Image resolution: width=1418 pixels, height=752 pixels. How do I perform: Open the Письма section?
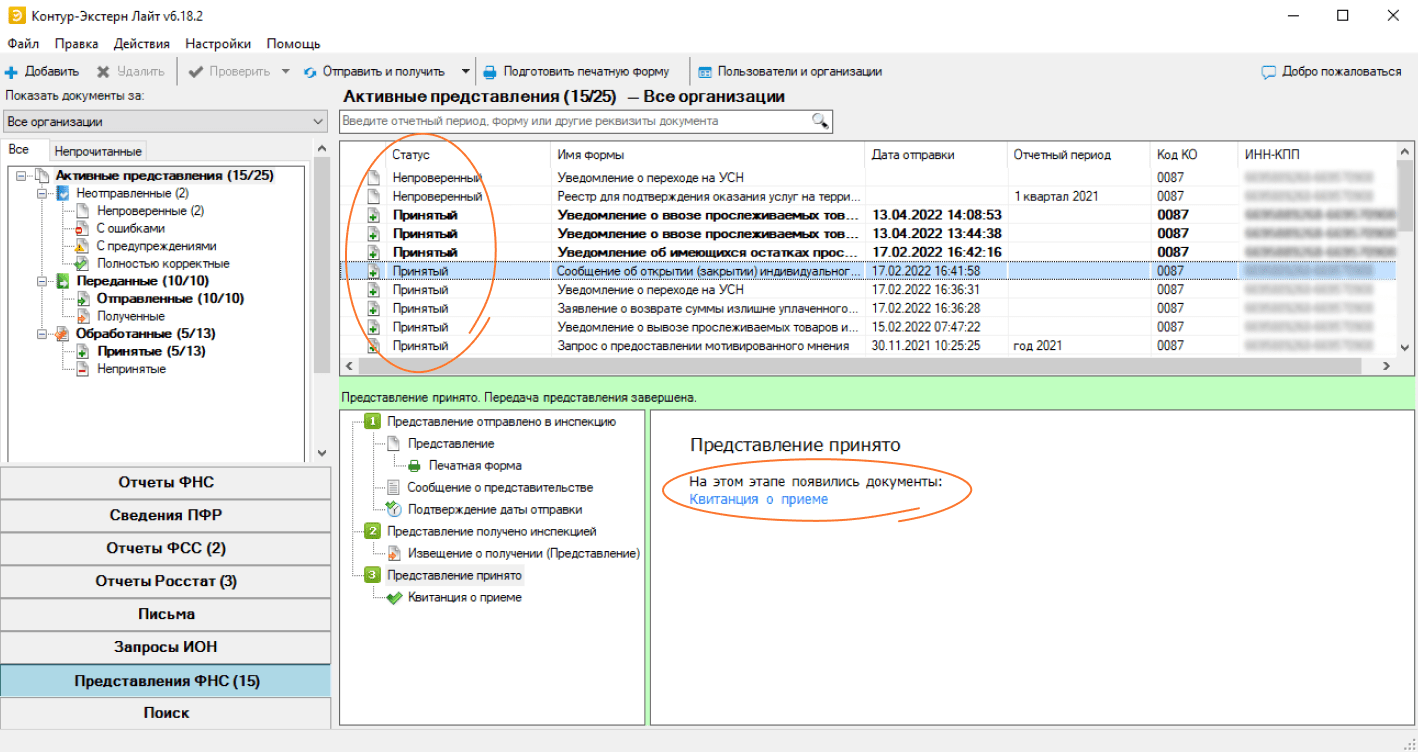[165, 614]
